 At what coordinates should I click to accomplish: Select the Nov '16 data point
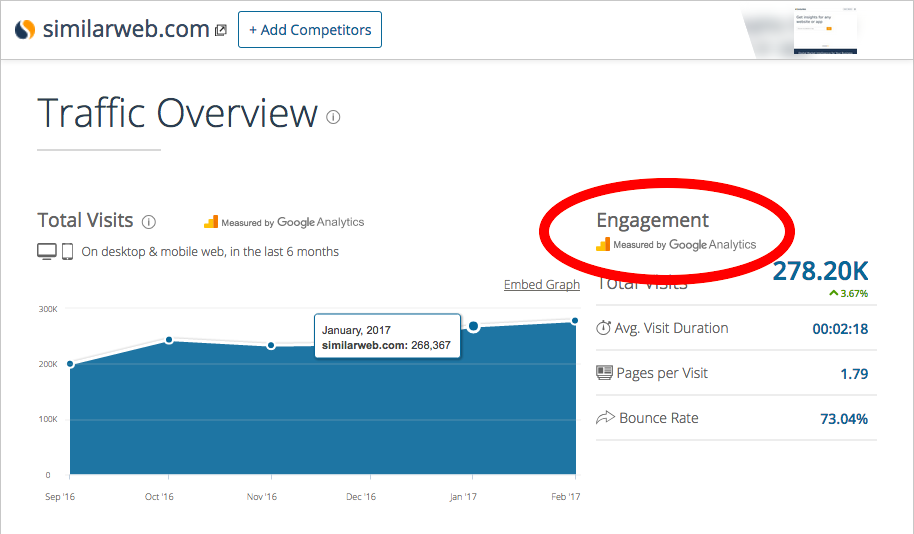point(271,346)
